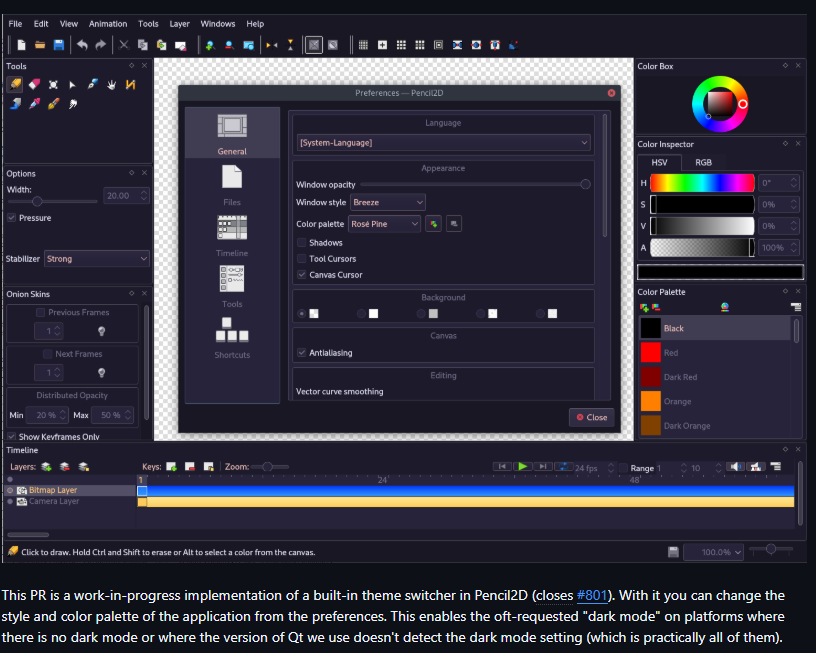Select the Brush tool
The image size is (816, 653).
point(53,104)
